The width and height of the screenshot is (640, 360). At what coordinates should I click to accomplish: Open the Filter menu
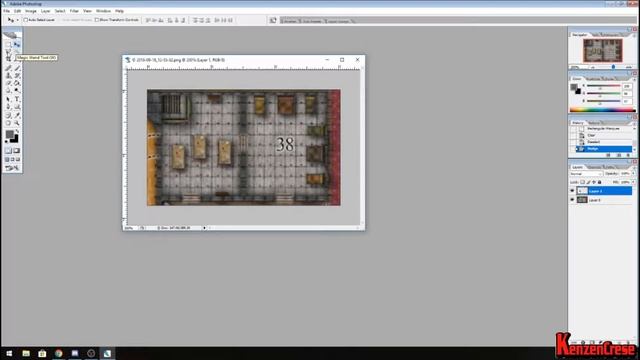(x=74, y=11)
